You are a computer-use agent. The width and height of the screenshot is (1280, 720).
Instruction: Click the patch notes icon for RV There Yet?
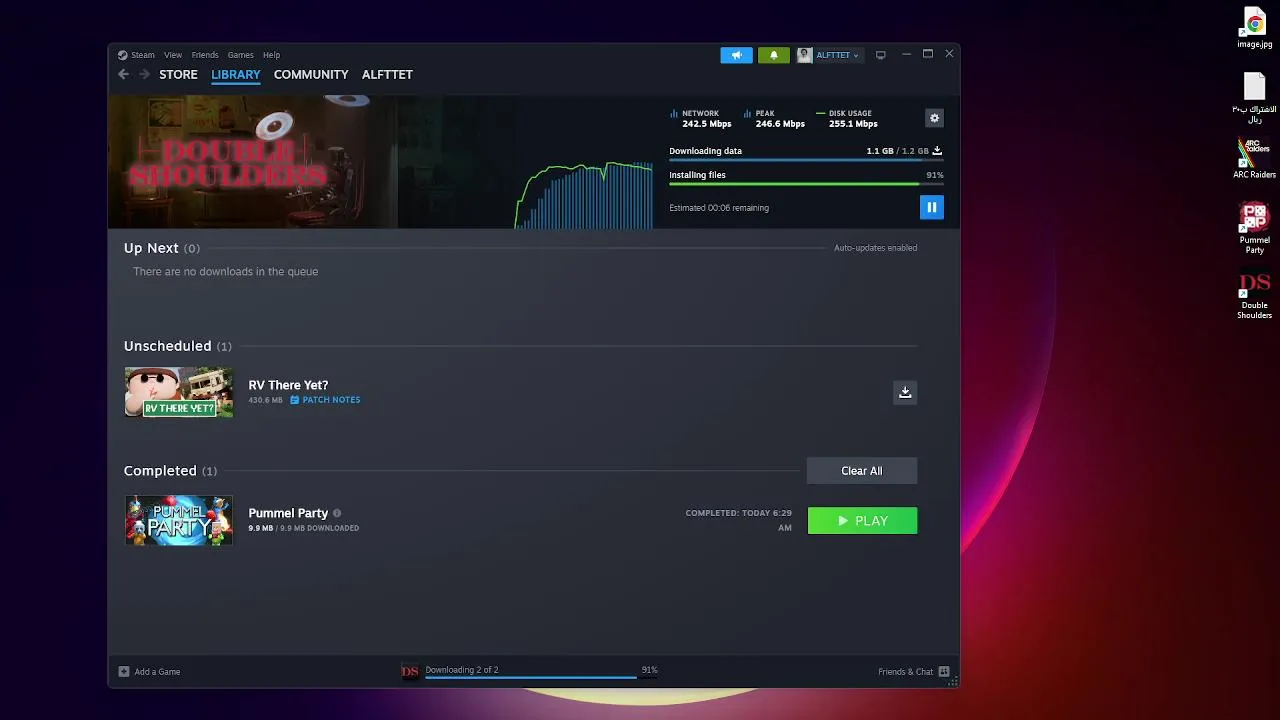295,400
